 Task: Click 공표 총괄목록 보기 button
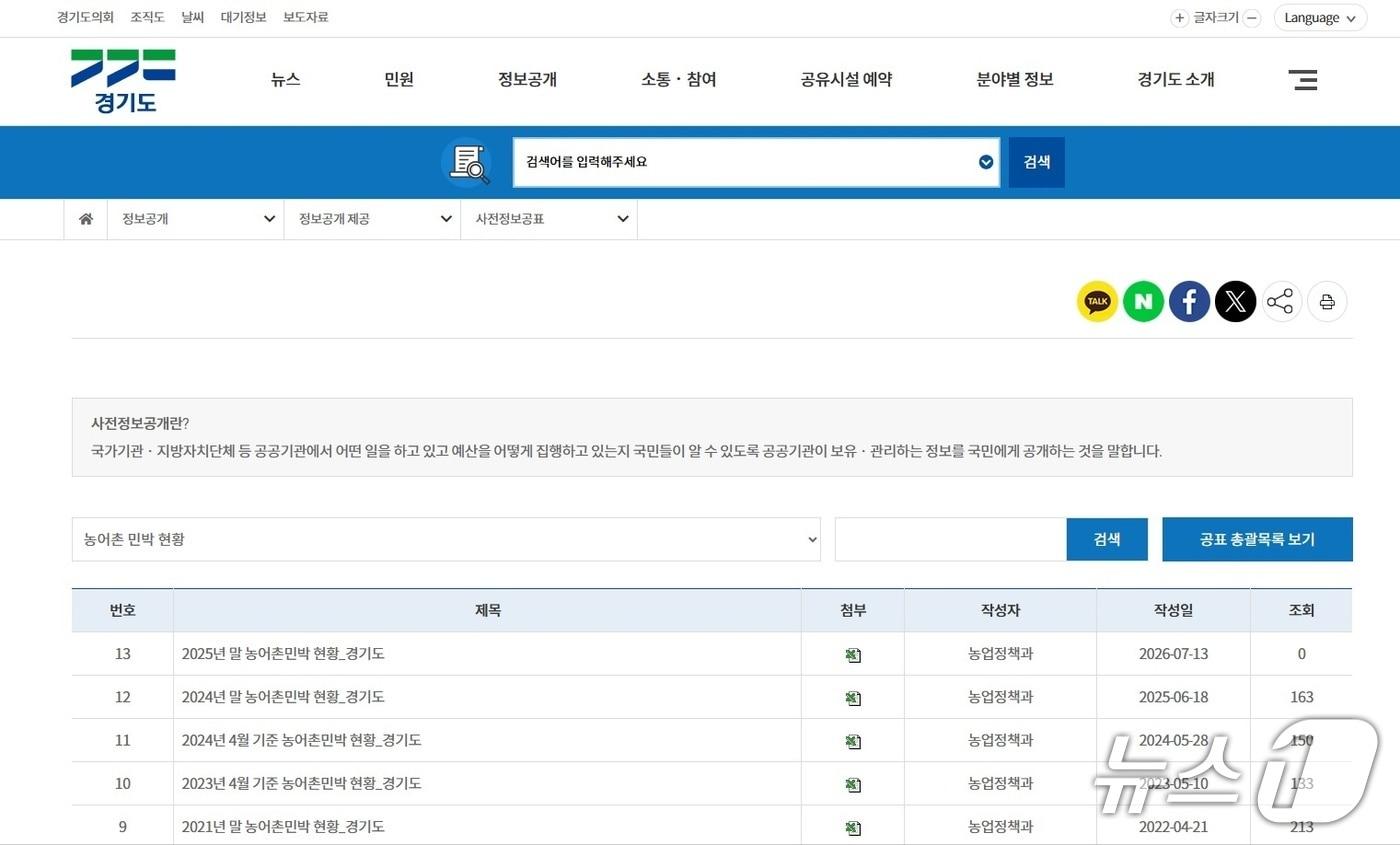point(1257,539)
